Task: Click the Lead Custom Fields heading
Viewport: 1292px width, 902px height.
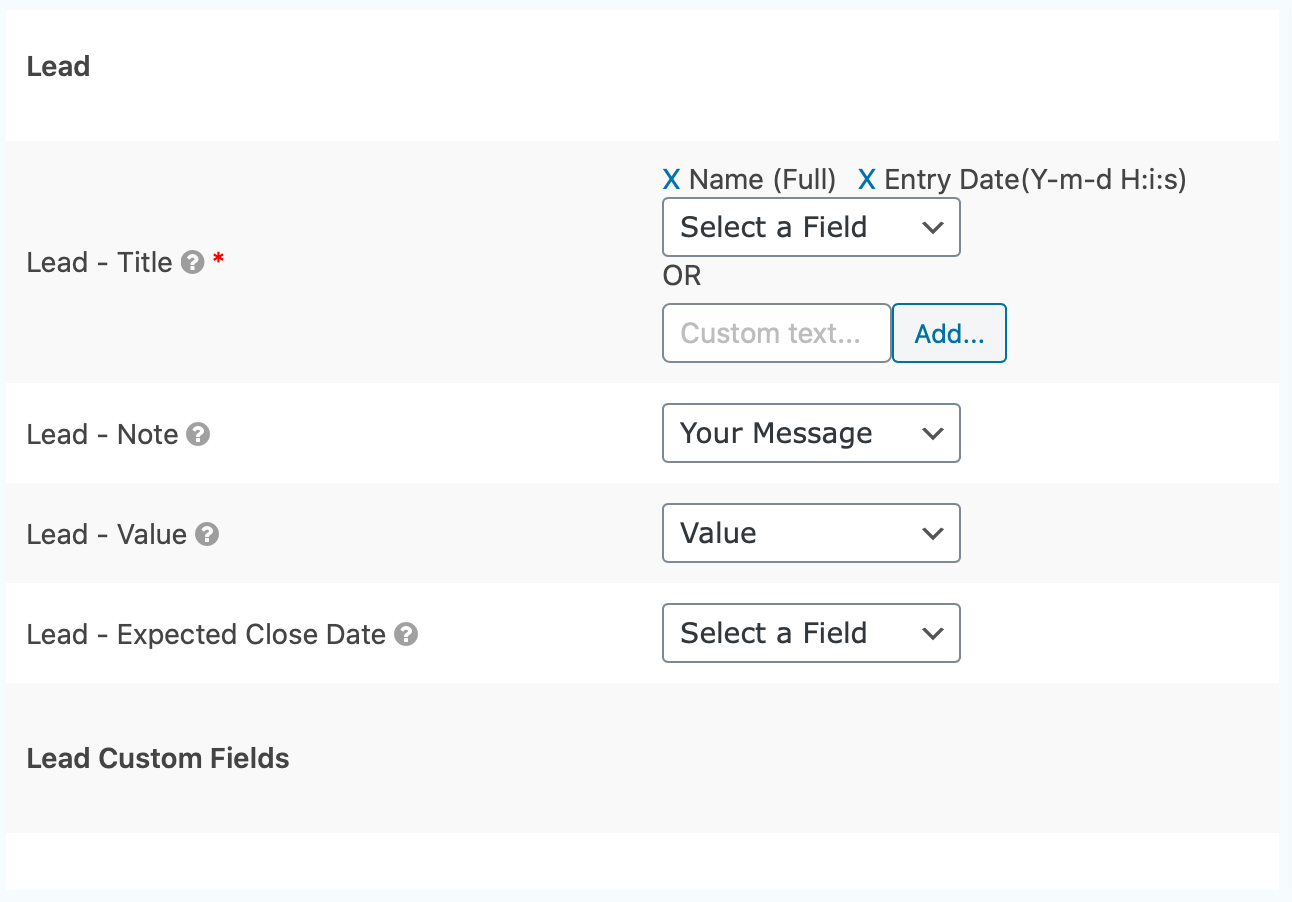Action: (158, 758)
